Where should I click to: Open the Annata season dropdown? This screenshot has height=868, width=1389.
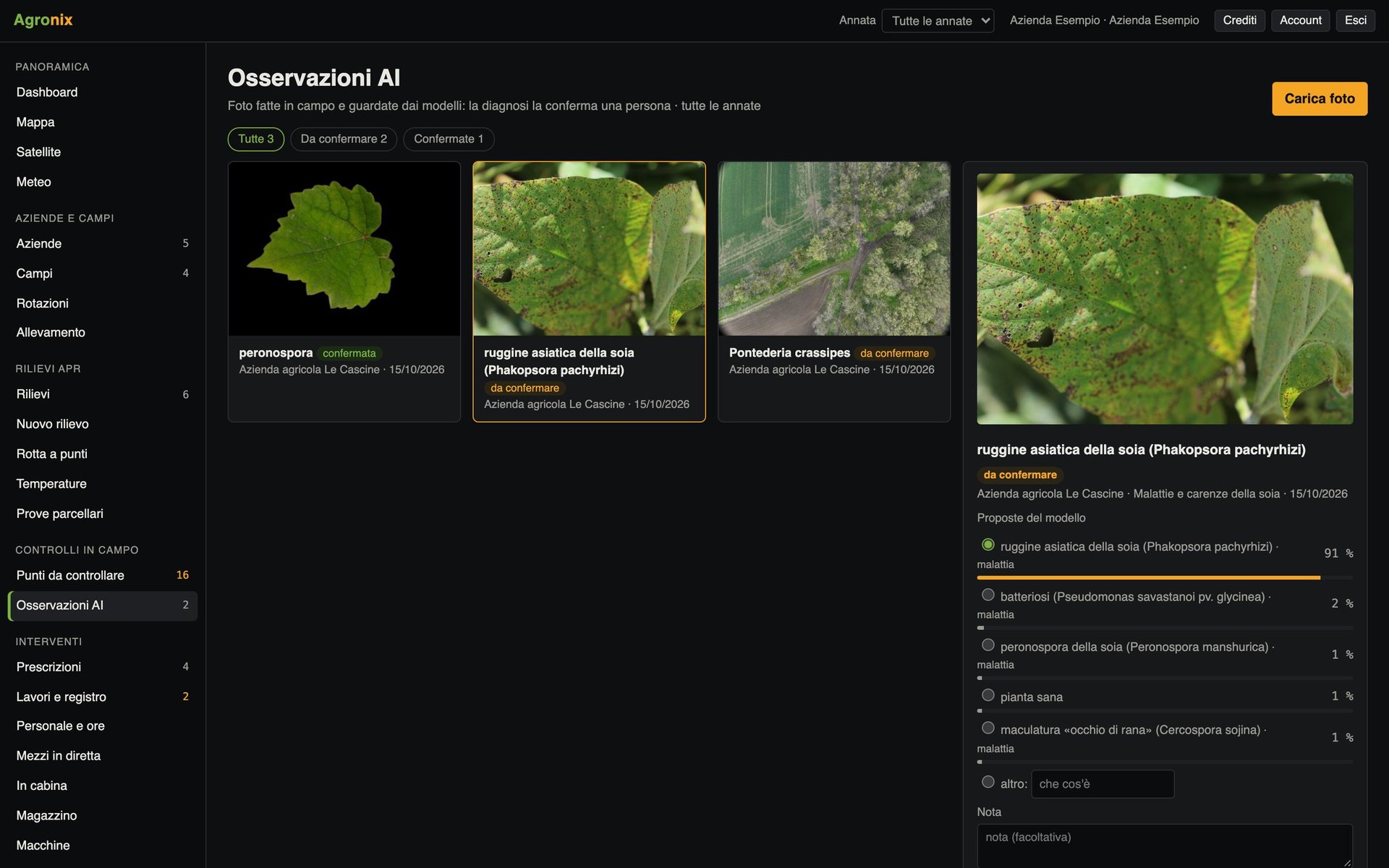938,20
